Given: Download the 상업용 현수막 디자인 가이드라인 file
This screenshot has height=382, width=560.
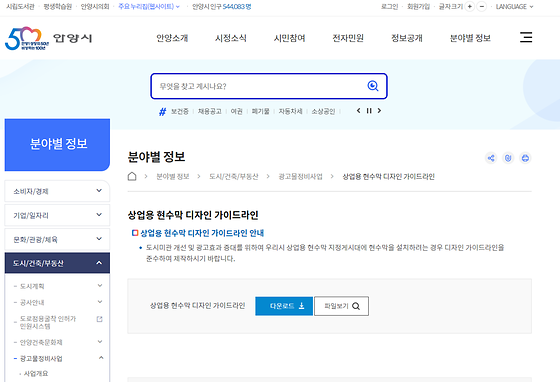Looking at the screenshot, I should (284, 306).
